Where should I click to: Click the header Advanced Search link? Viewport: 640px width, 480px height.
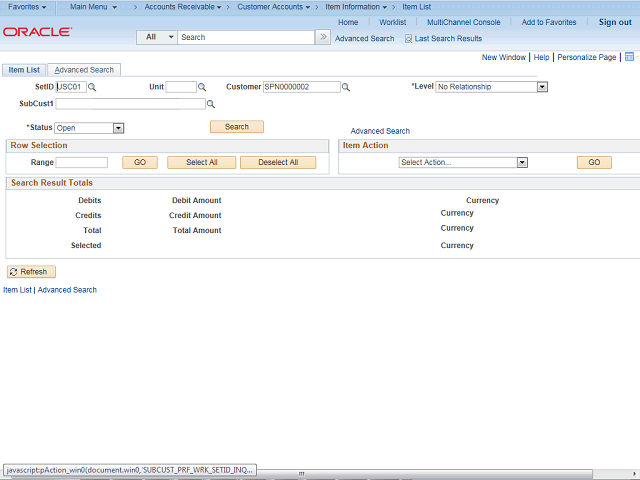(364, 39)
